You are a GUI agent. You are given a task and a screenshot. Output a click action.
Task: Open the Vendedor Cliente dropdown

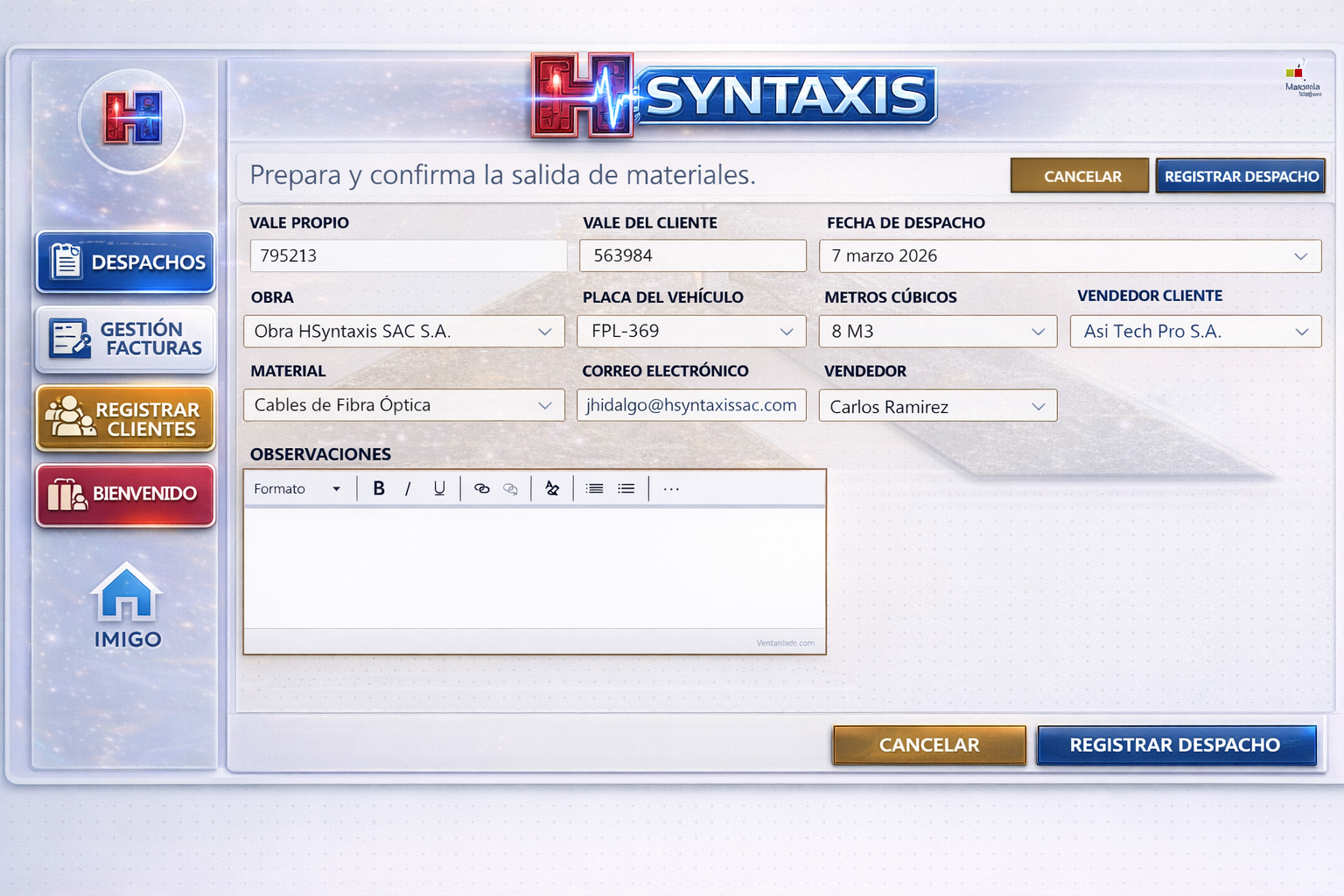tap(1302, 331)
